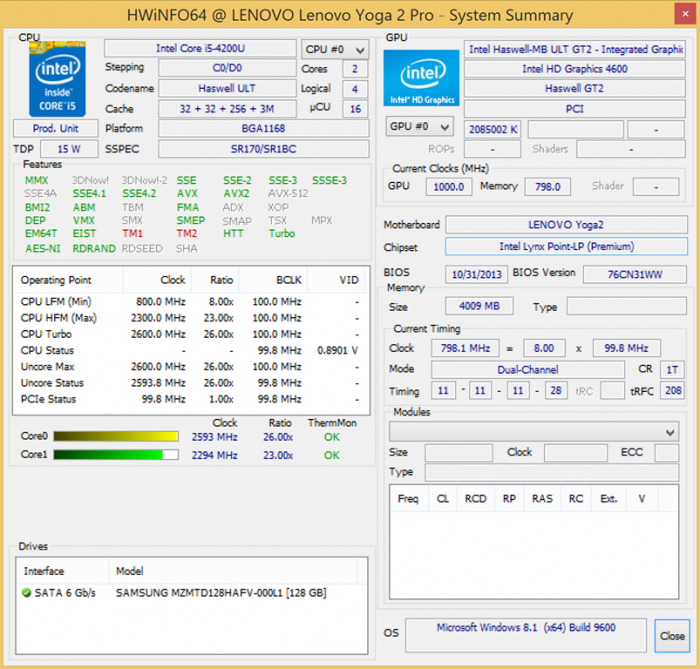The image size is (700, 669).
Task: Click the Intel Core i5-4200U name field
Action: coord(200,49)
